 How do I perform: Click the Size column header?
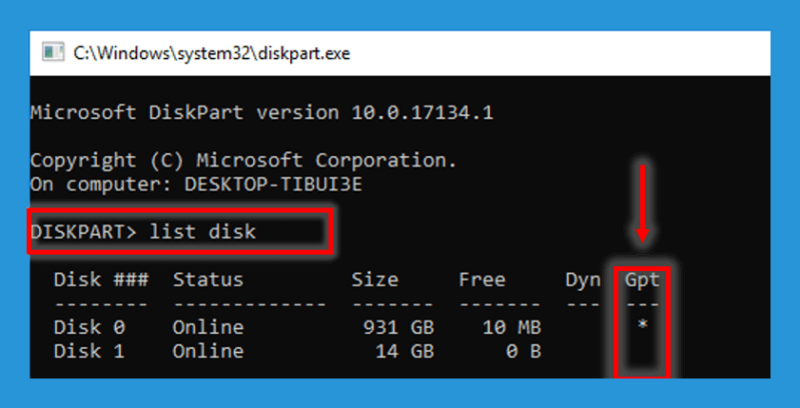pos(374,279)
